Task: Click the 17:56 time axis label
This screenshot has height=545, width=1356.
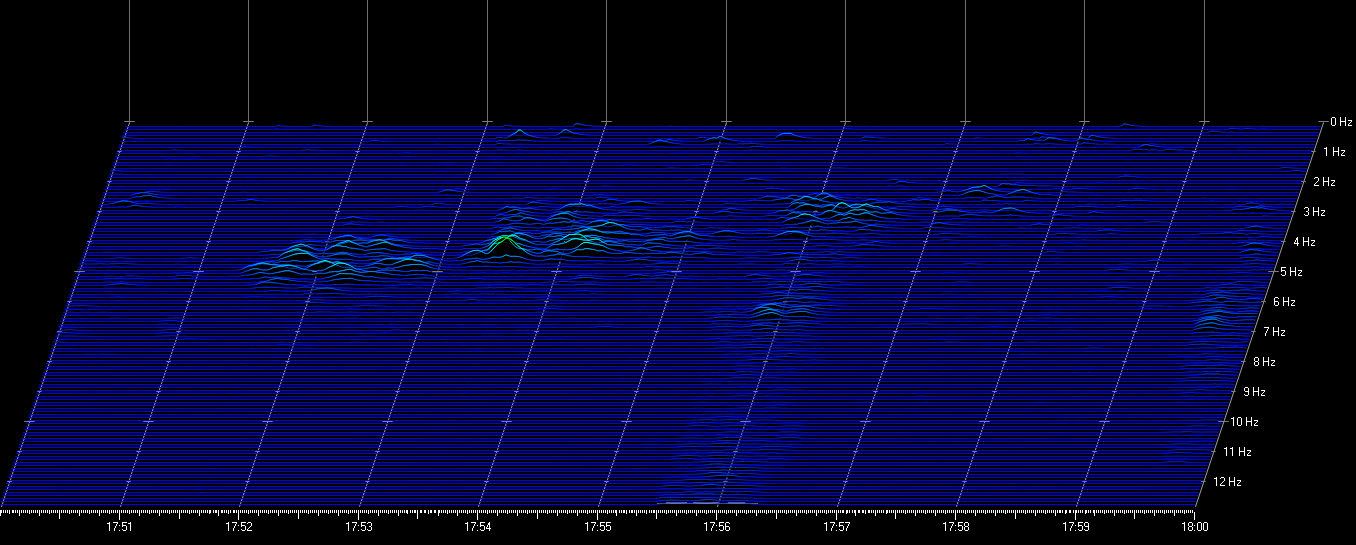Action: [x=718, y=526]
